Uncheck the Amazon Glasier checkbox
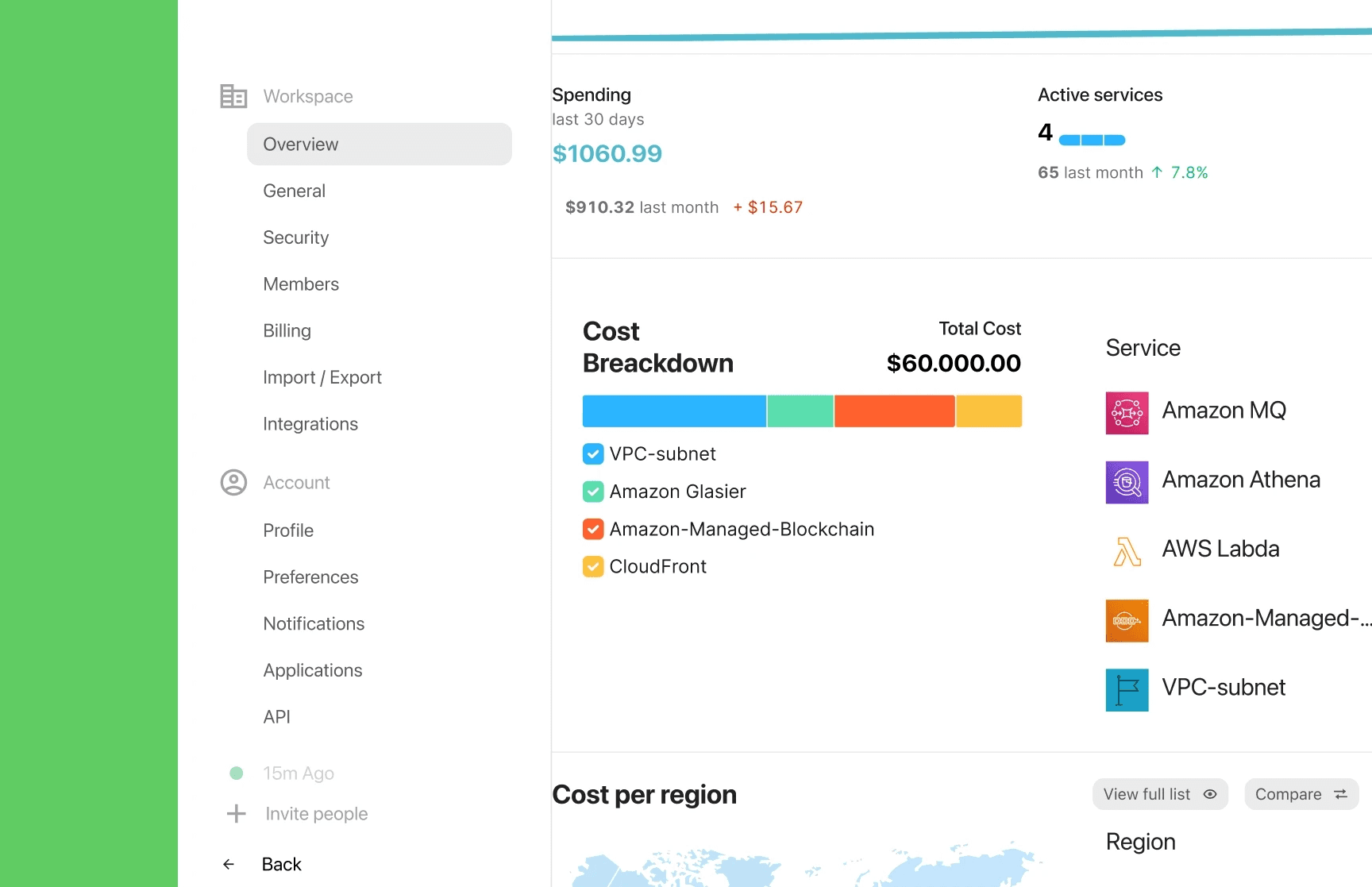Screen dimensions: 1372x887 [x=593, y=492]
